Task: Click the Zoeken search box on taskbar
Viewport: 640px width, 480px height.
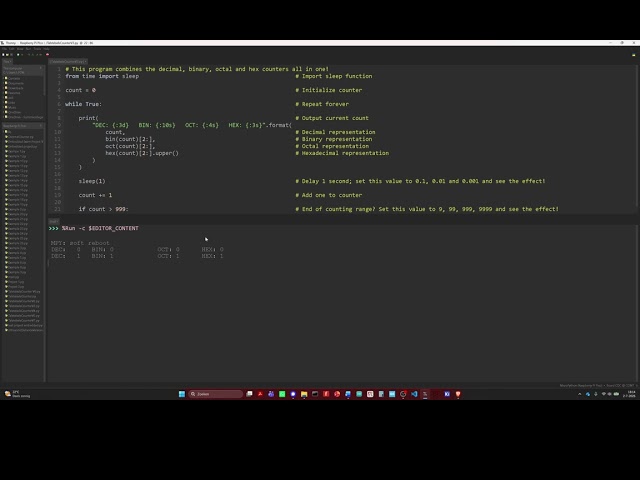Action: coord(216,394)
